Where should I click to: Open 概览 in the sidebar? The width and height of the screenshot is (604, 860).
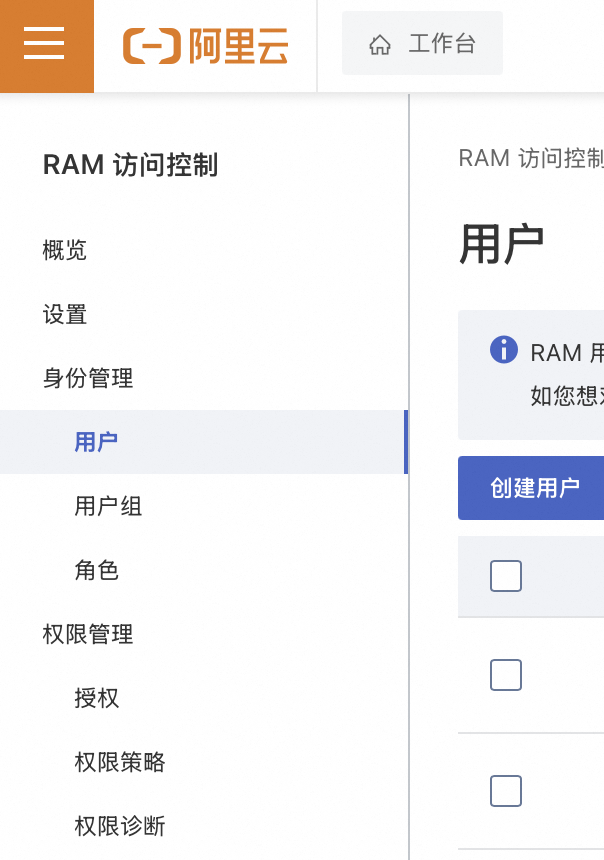pyautogui.click(x=65, y=250)
